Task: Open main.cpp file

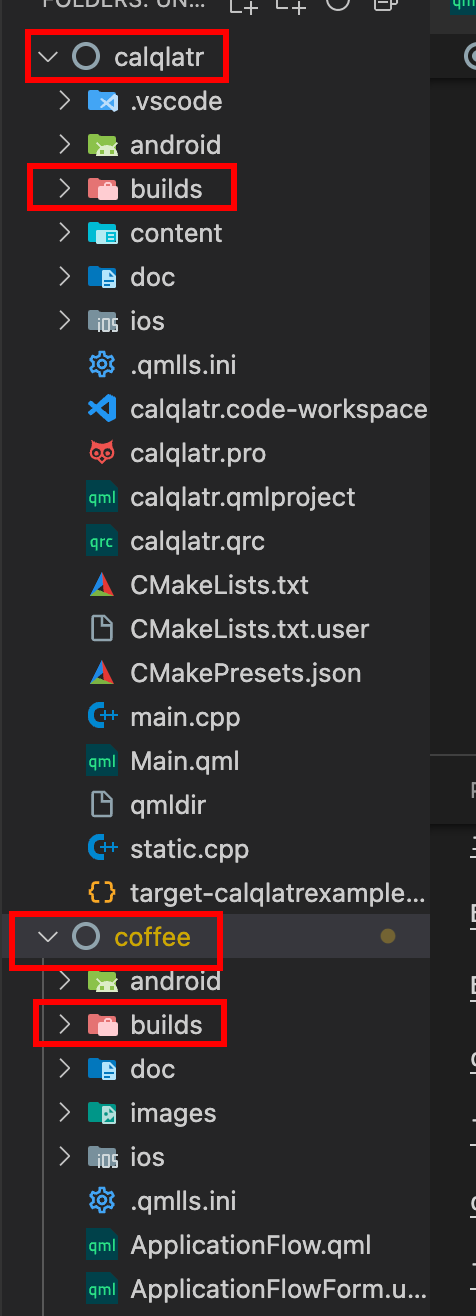Action: (x=185, y=717)
